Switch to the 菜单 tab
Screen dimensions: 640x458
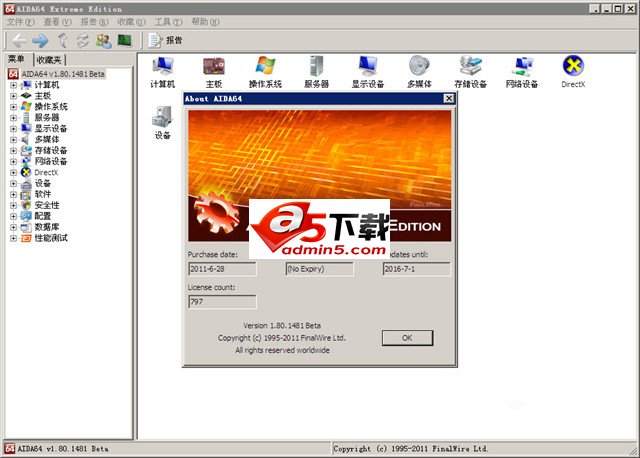click(x=17, y=59)
